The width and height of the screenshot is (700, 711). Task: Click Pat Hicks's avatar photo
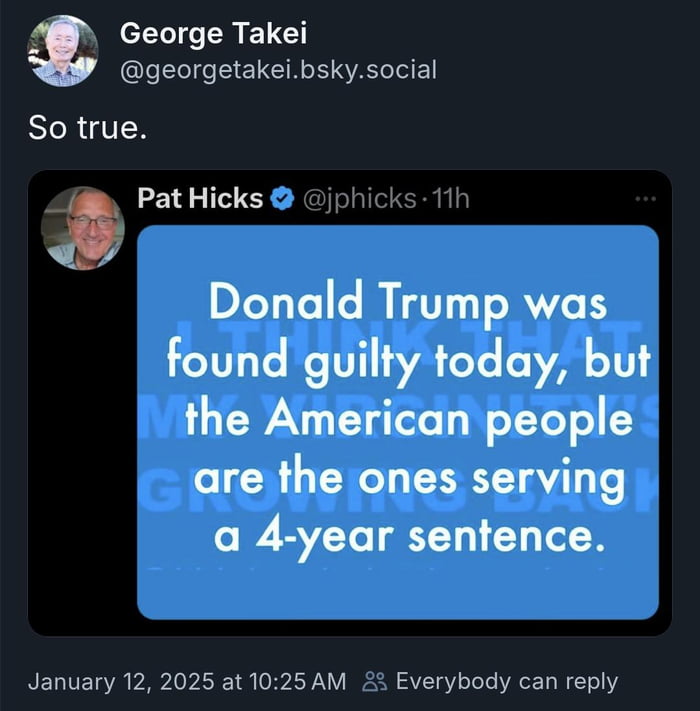[83, 228]
